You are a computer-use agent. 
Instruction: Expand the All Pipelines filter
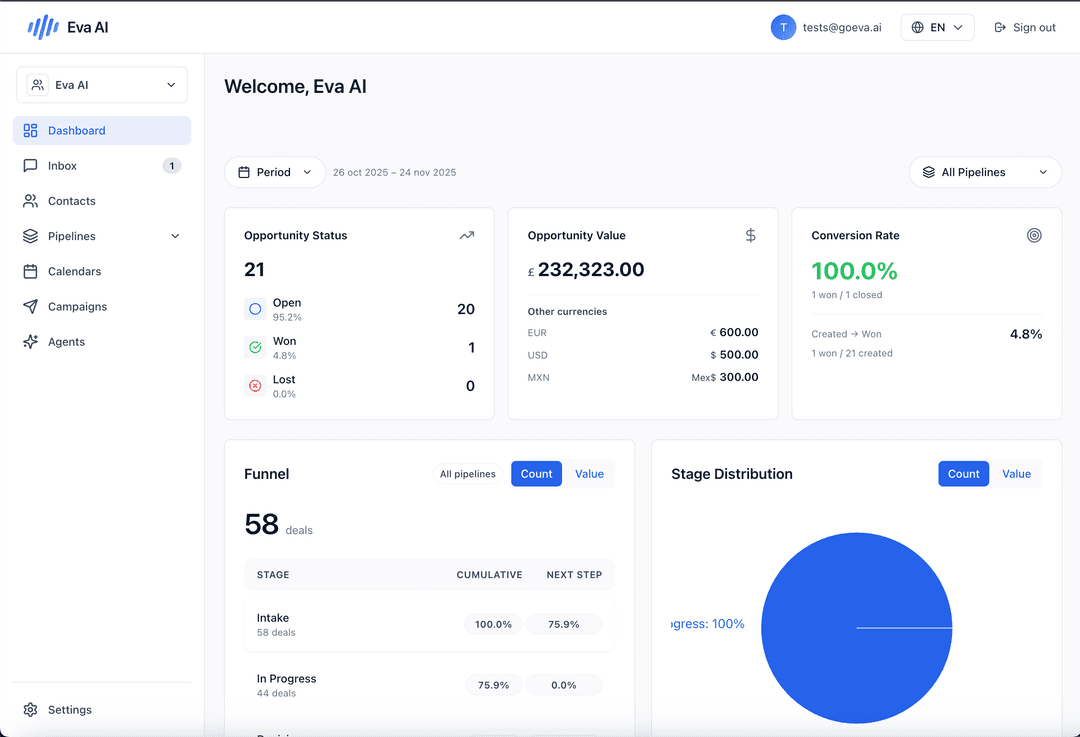pyautogui.click(x=984, y=172)
